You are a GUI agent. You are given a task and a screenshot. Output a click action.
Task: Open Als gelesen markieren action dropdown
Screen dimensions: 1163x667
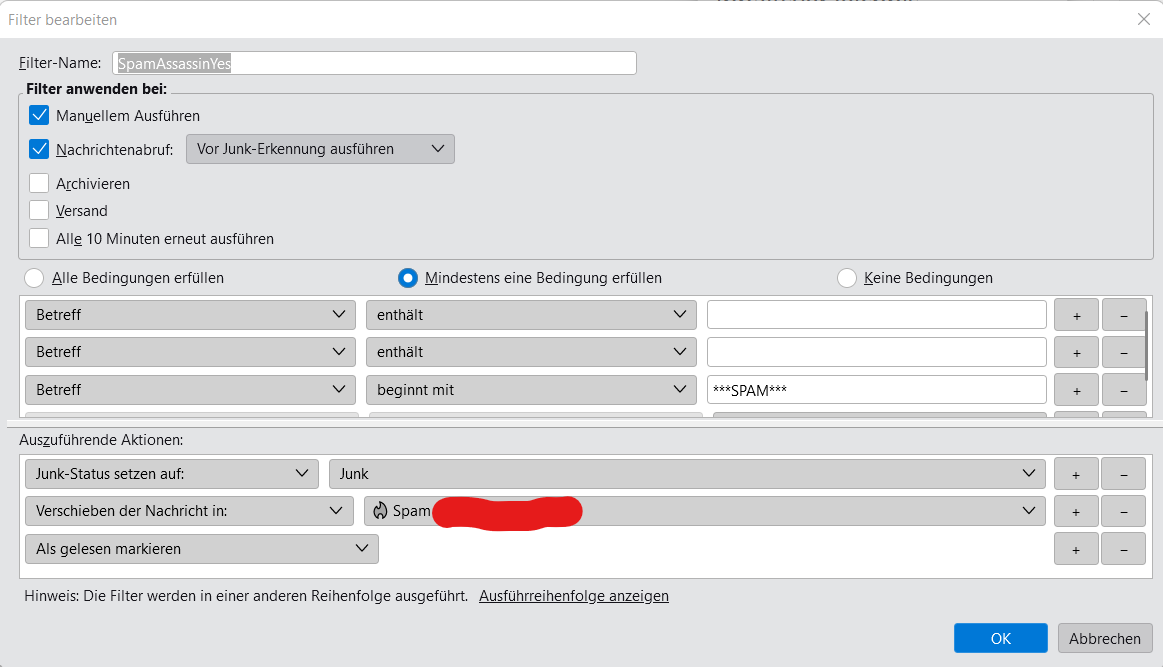[x=201, y=549]
